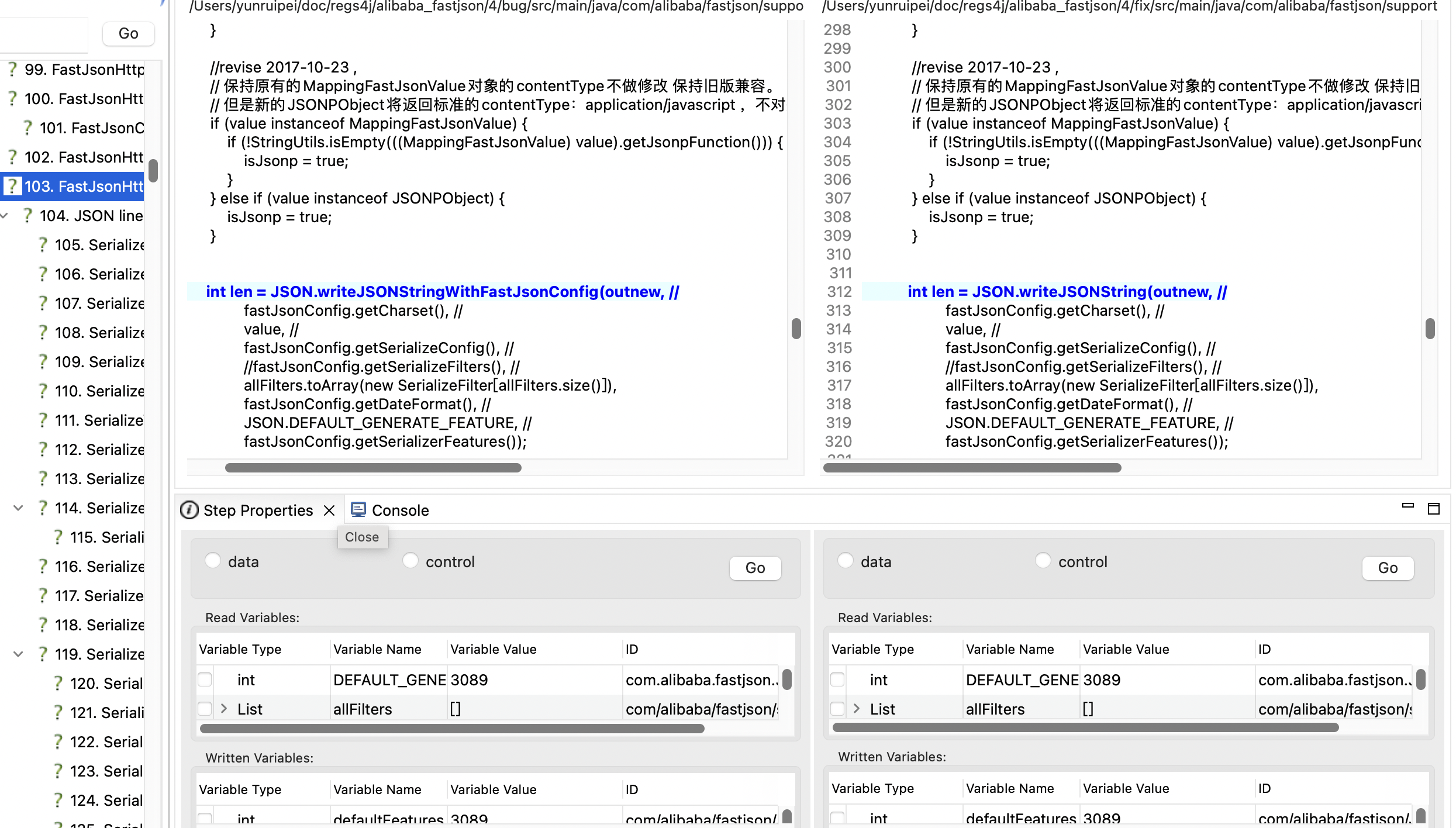Click the Close tooltip button
This screenshot has height=828, width=1456.
click(362, 537)
